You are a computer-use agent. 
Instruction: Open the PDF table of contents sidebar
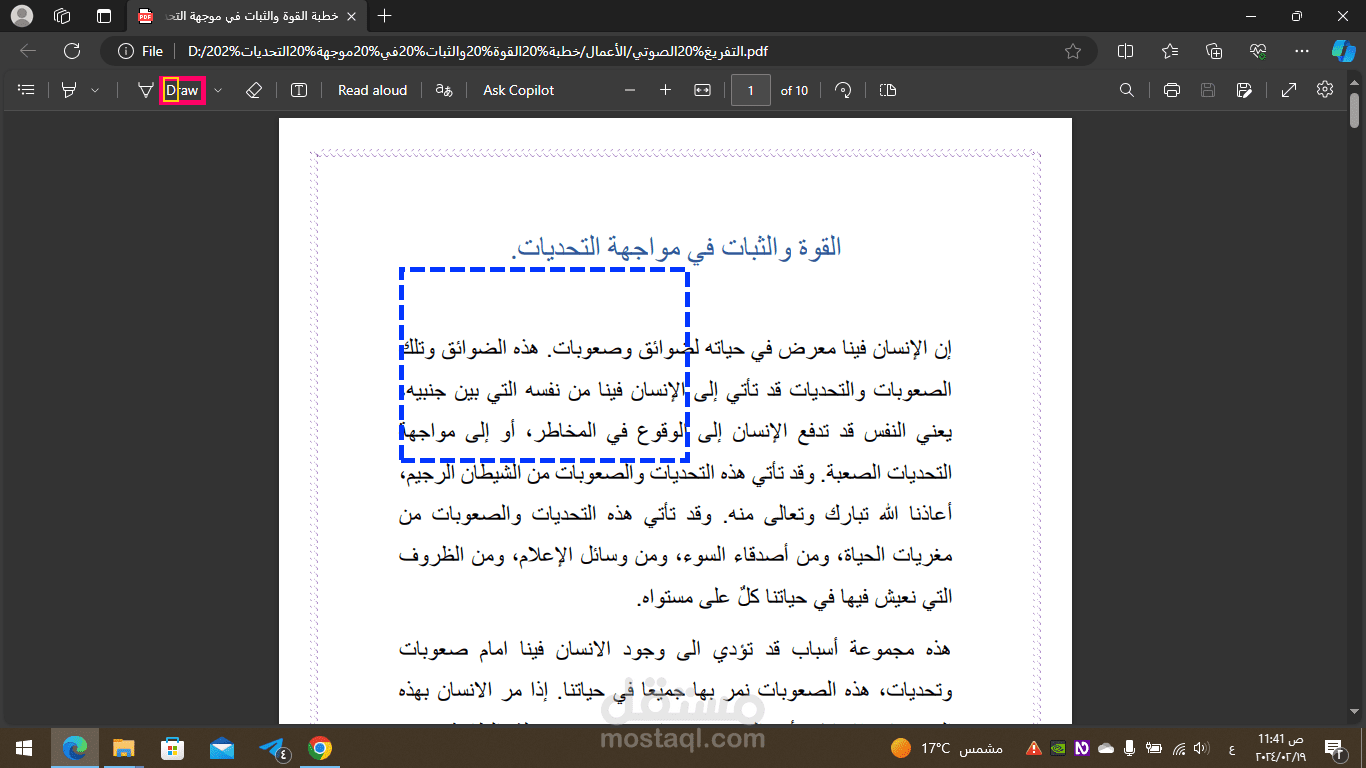[27, 90]
